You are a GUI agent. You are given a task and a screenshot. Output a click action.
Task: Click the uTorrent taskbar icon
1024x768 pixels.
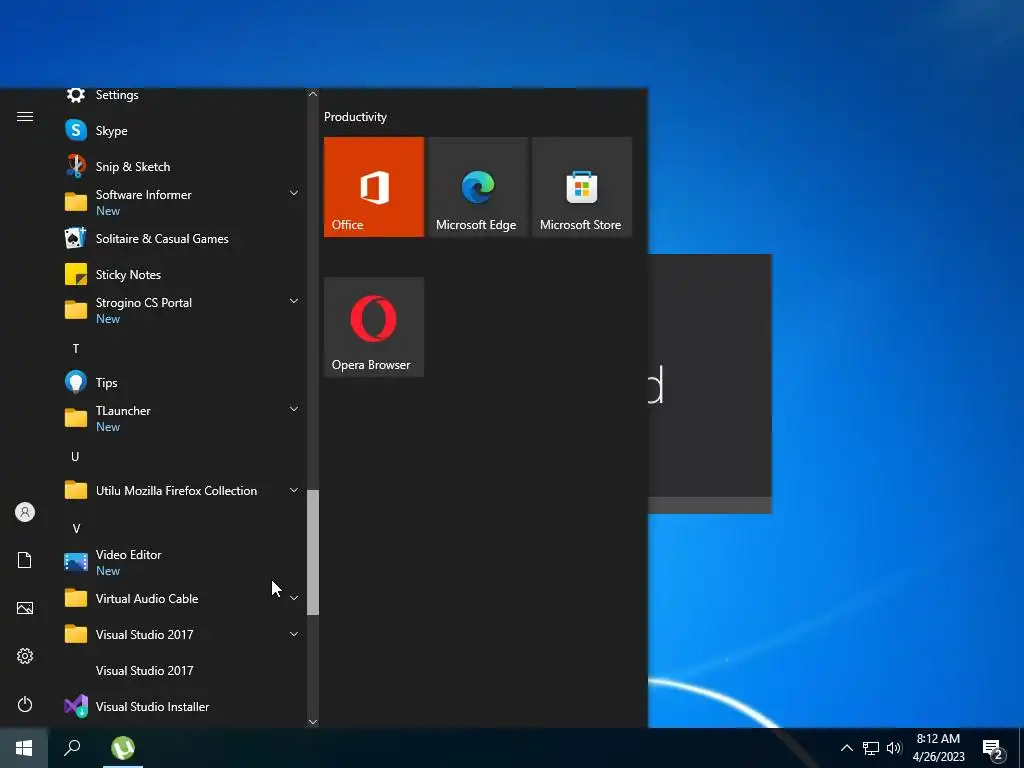123,748
